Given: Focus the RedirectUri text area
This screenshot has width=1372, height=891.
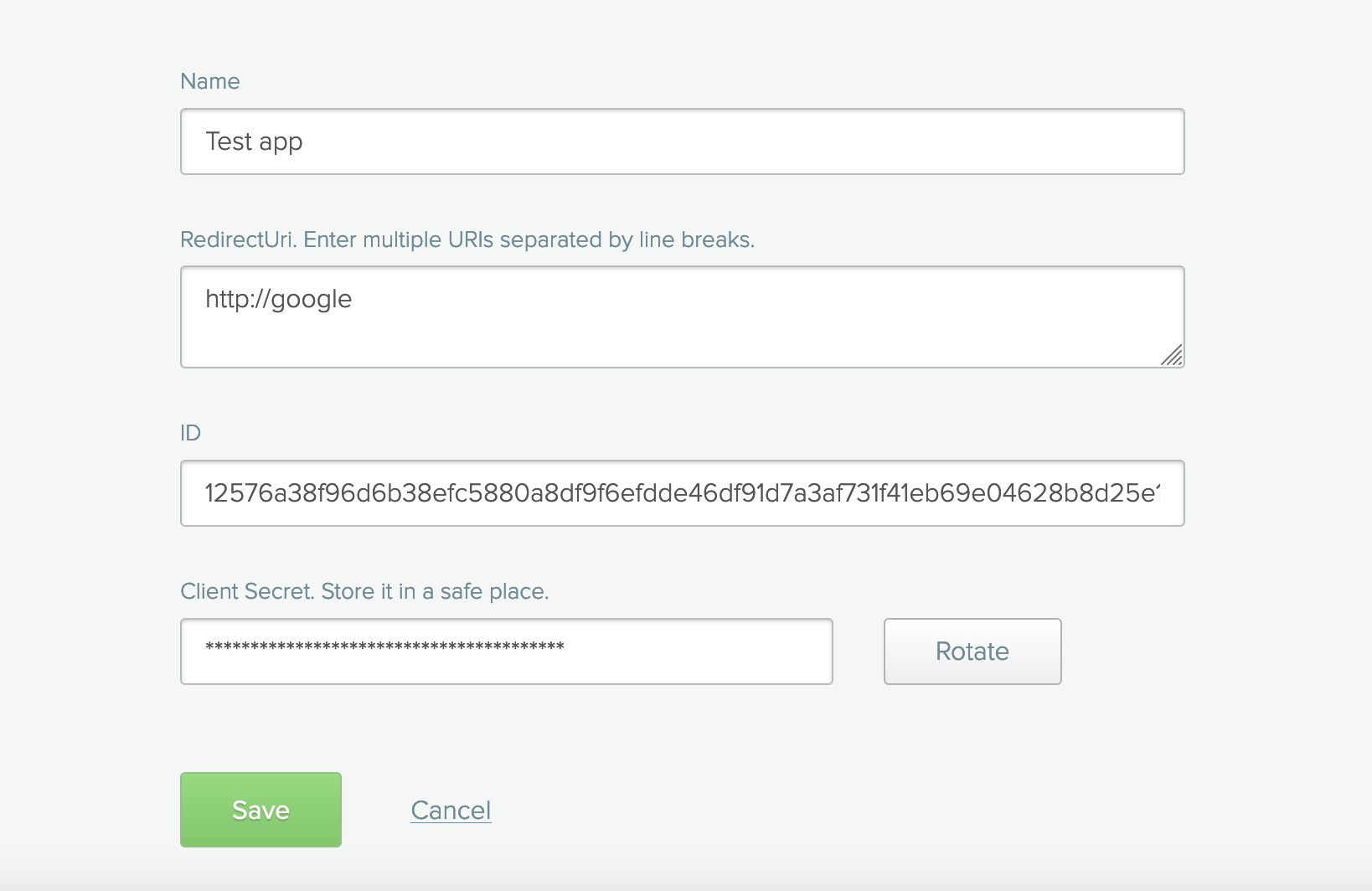Looking at the screenshot, I should coord(682,317).
